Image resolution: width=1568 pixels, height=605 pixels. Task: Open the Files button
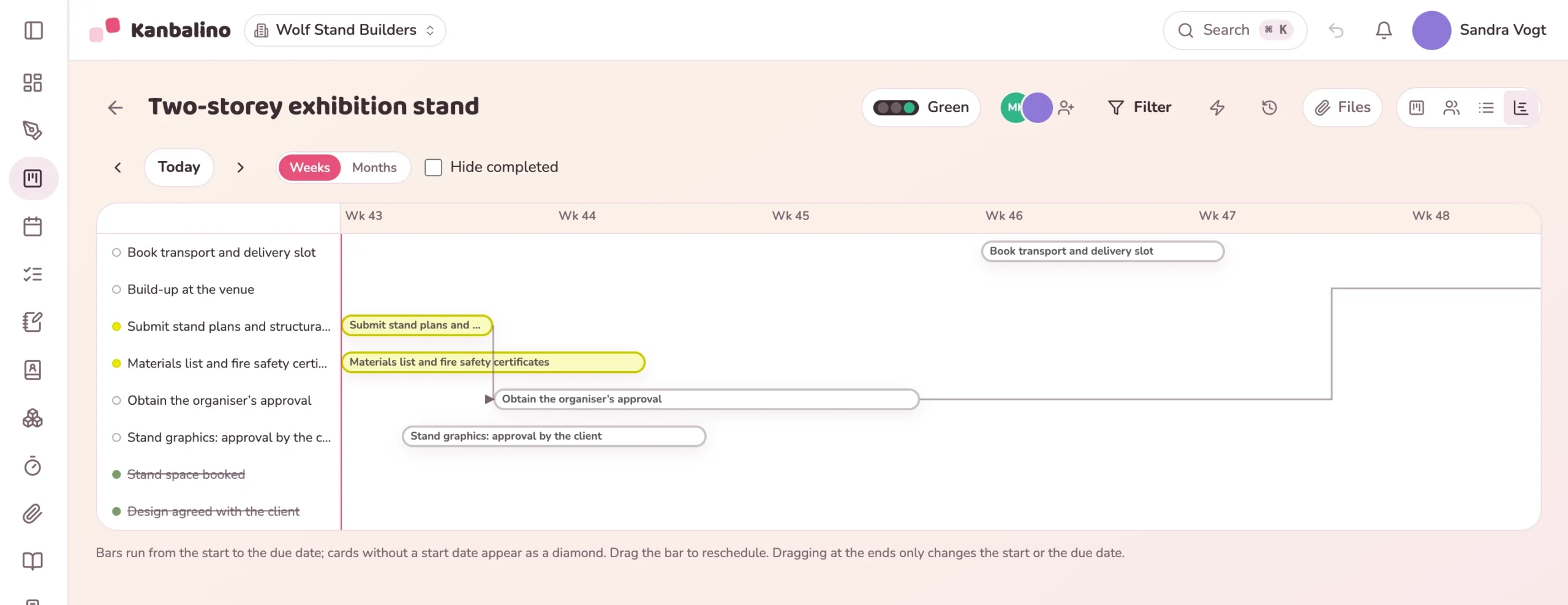[1343, 108]
